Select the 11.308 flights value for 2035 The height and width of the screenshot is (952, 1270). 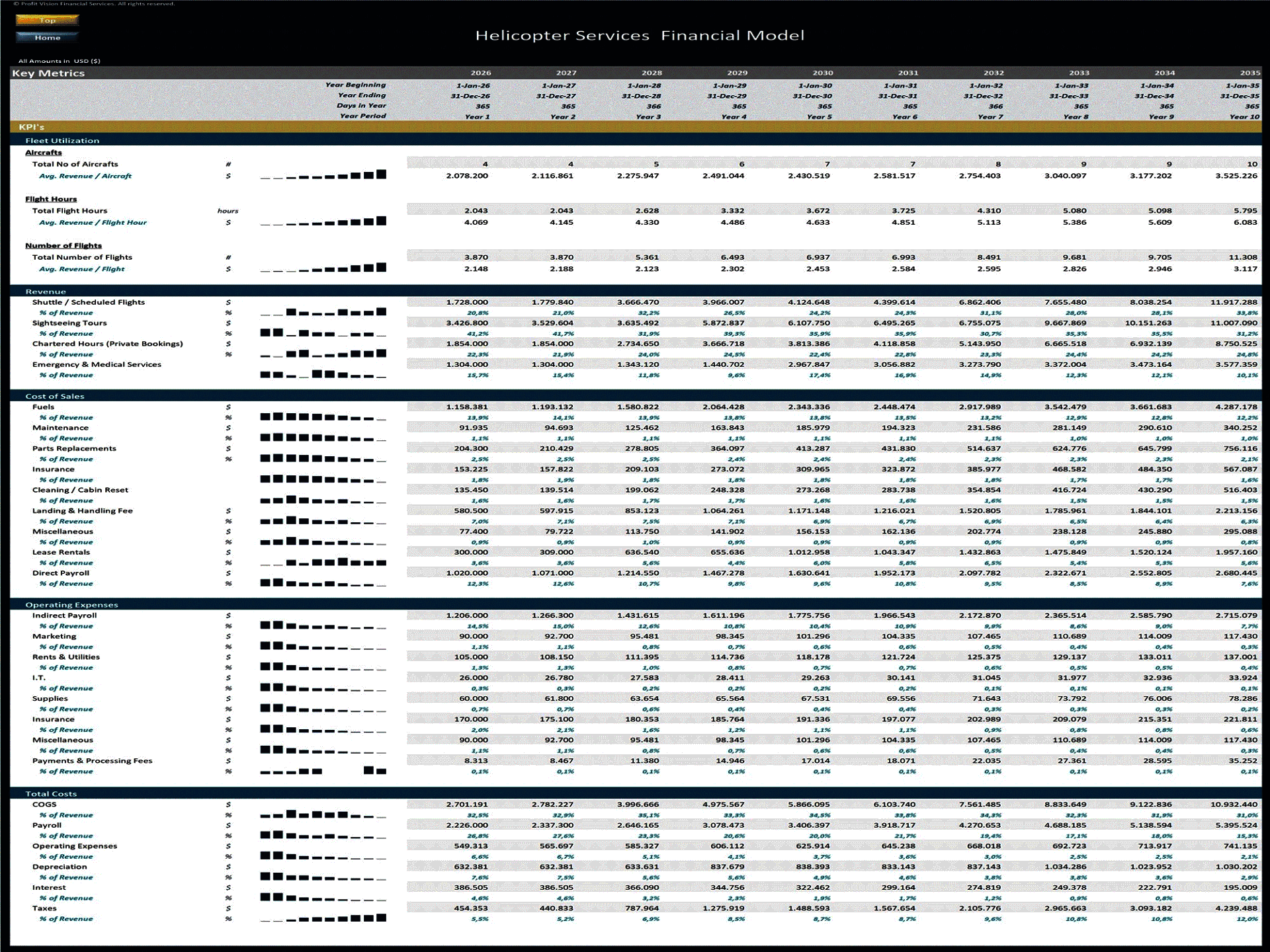point(1244,258)
